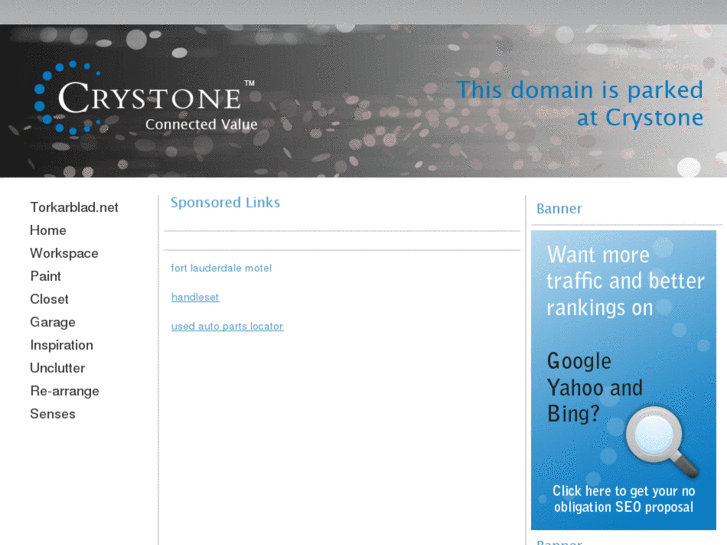
Task: Follow the fort lauderdale motel link
Action: 221,268
